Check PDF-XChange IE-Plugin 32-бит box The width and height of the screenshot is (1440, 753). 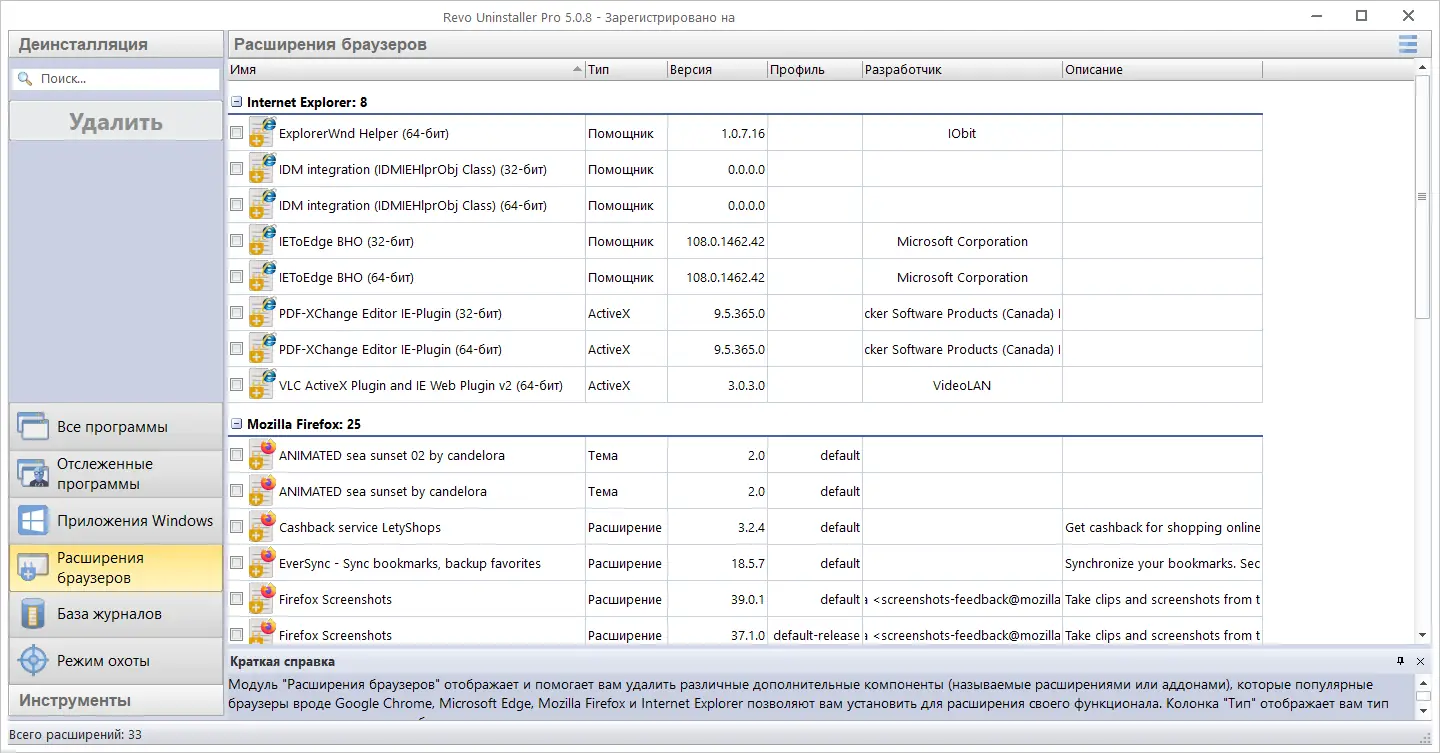point(236,313)
